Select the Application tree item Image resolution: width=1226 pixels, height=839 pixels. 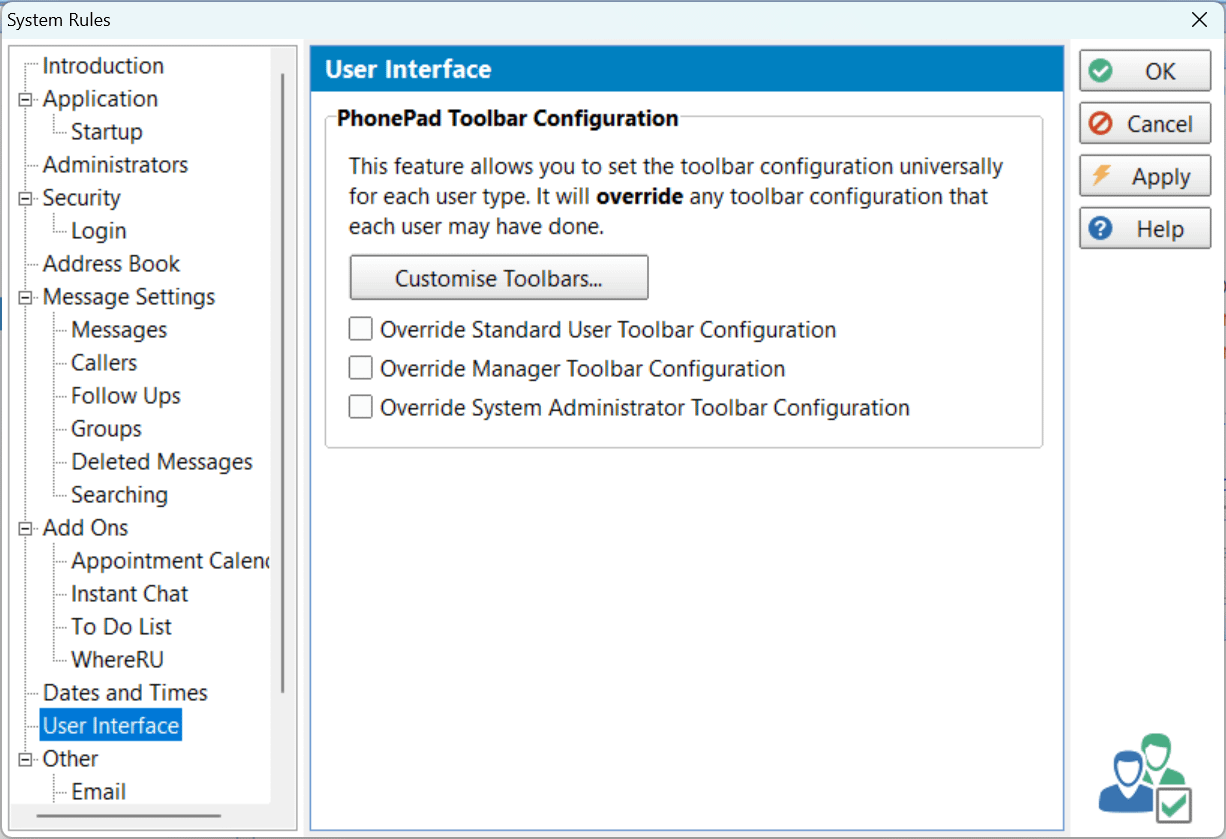100,99
